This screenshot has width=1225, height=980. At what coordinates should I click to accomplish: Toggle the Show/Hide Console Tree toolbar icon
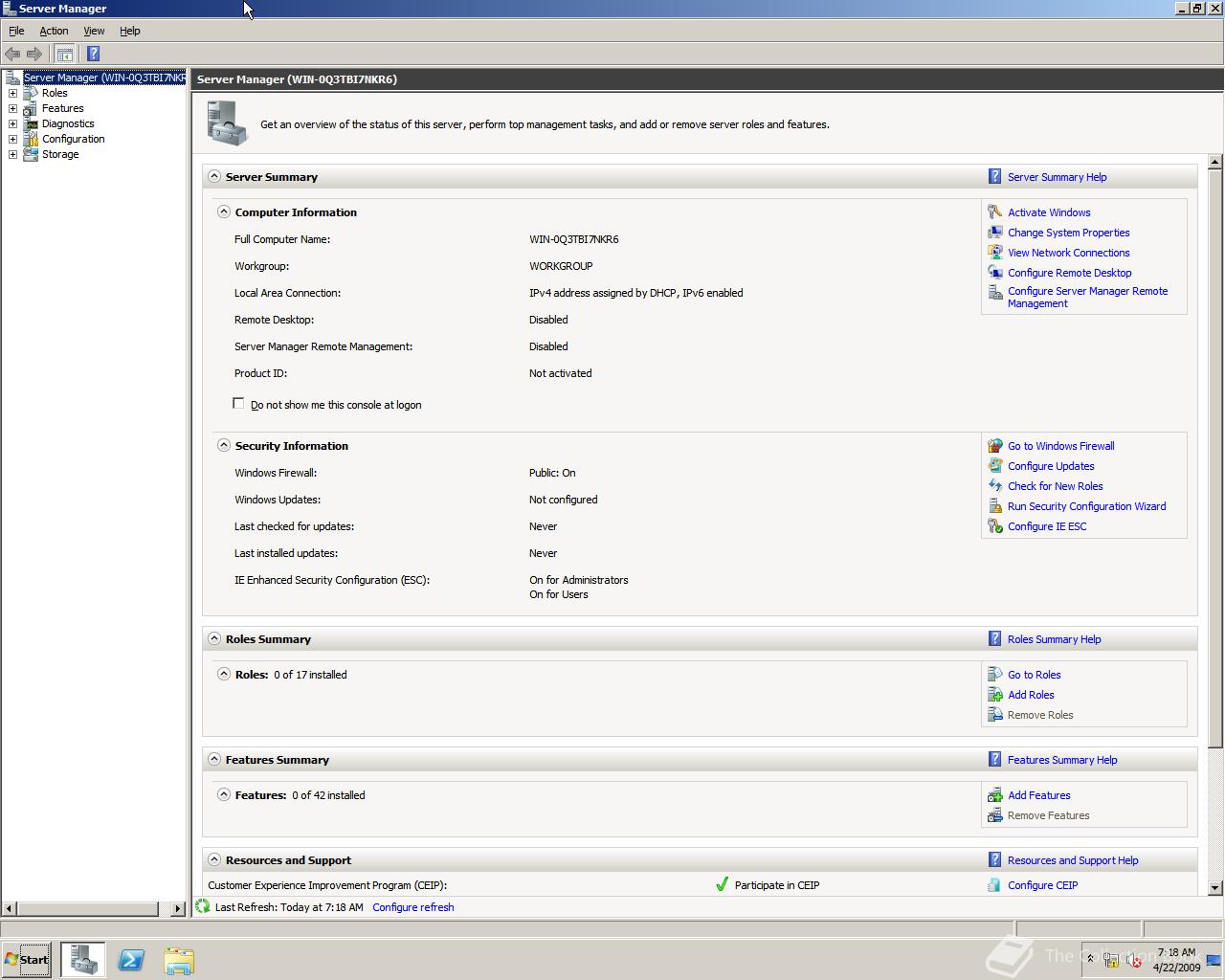64,54
